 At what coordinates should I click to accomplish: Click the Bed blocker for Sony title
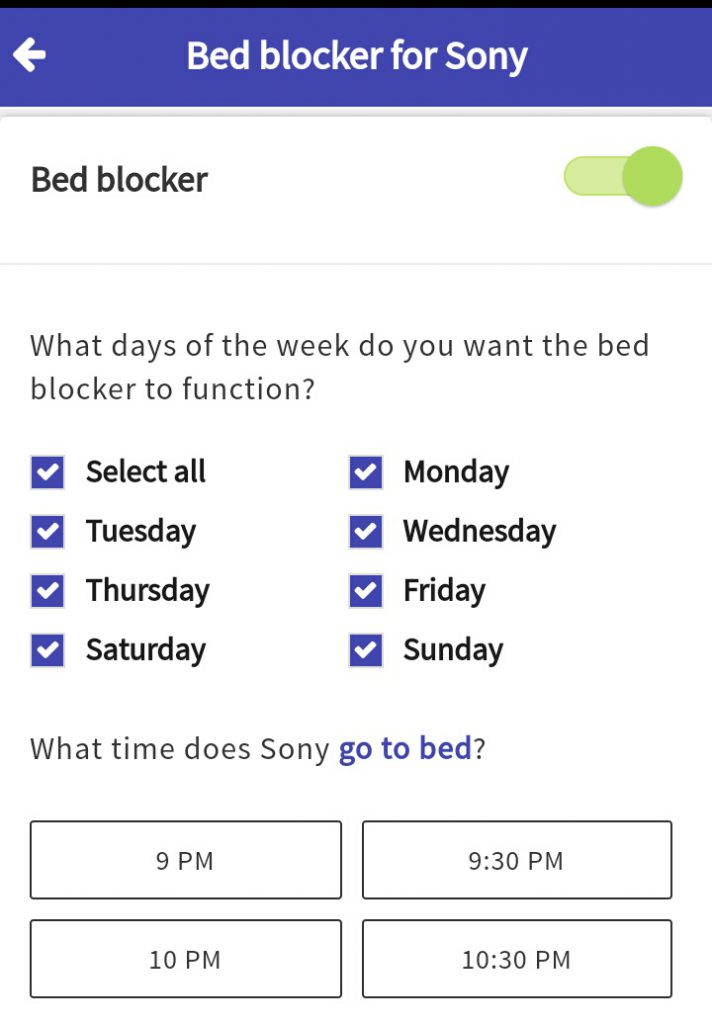(355, 56)
